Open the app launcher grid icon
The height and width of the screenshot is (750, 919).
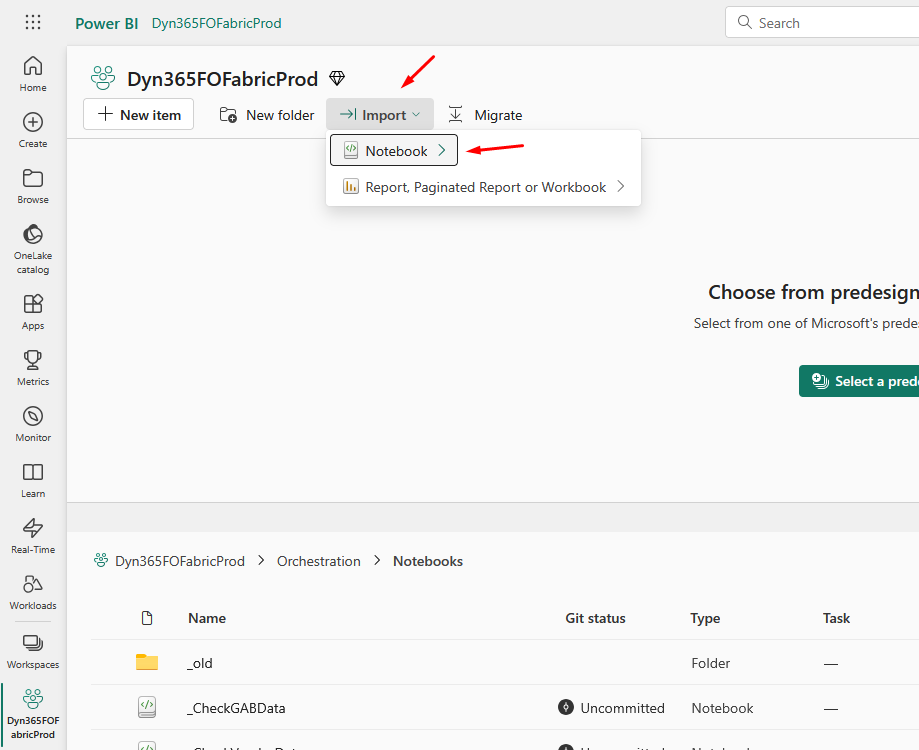(33, 22)
